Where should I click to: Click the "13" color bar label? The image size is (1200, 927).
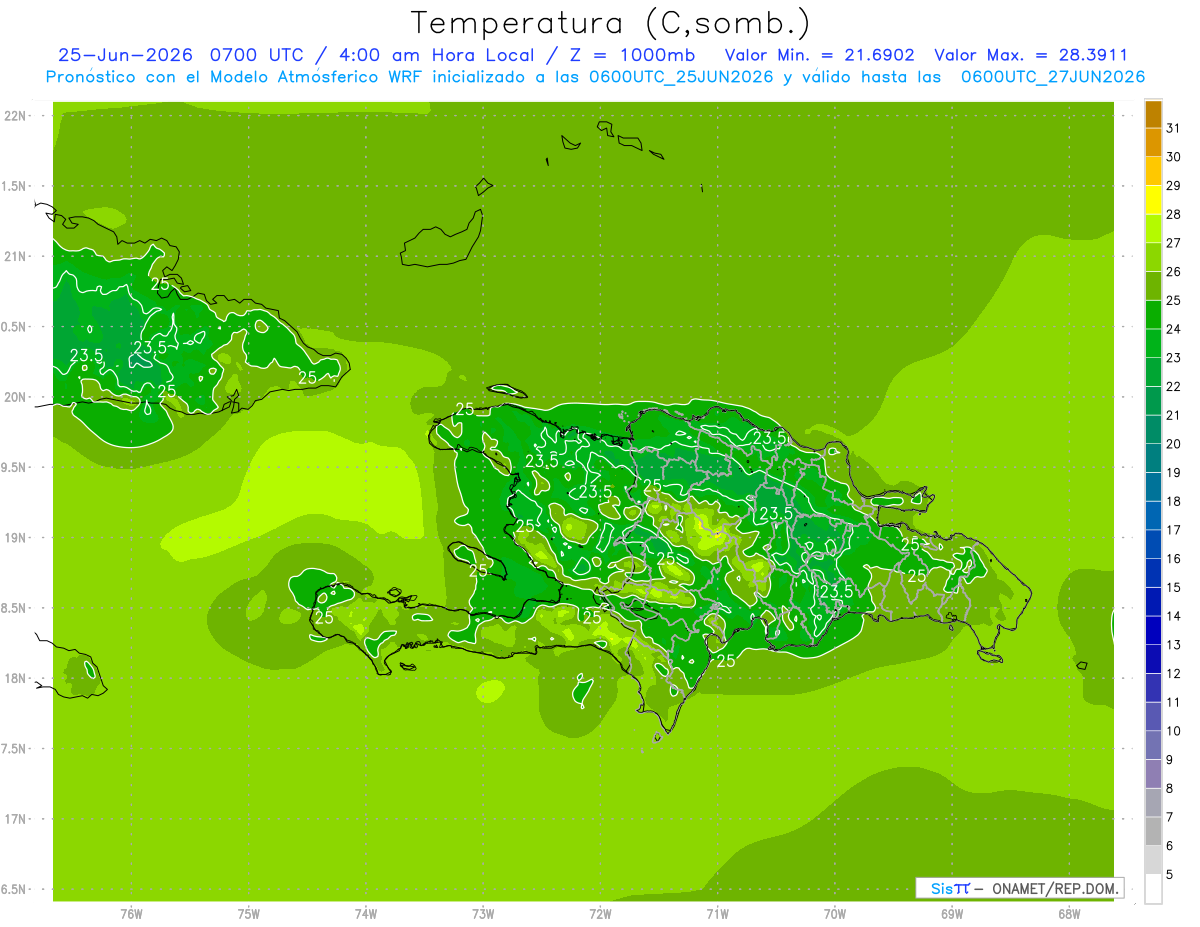(x=1174, y=645)
